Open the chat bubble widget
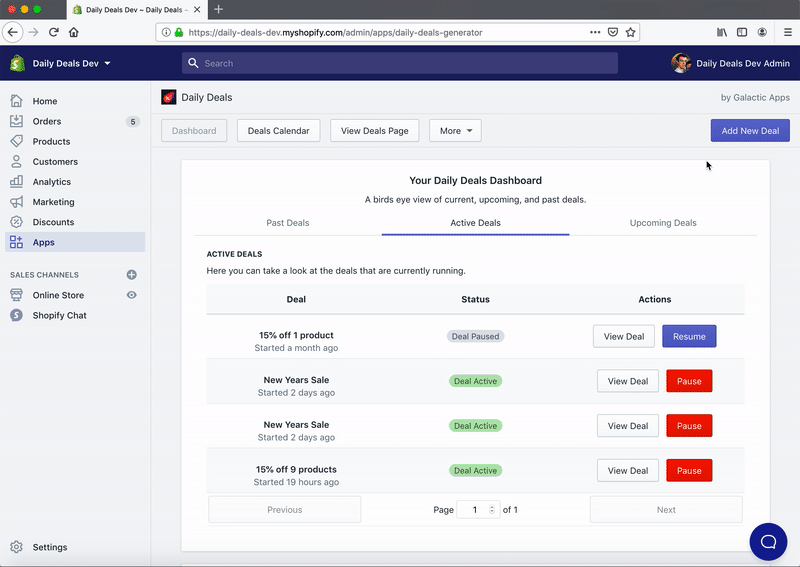The width and height of the screenshot is (800, 567). tap(768, 541)
